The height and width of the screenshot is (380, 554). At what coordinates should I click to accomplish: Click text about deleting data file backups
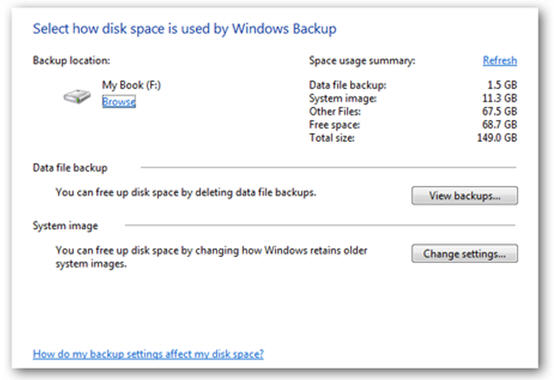(x=186, y=193)
